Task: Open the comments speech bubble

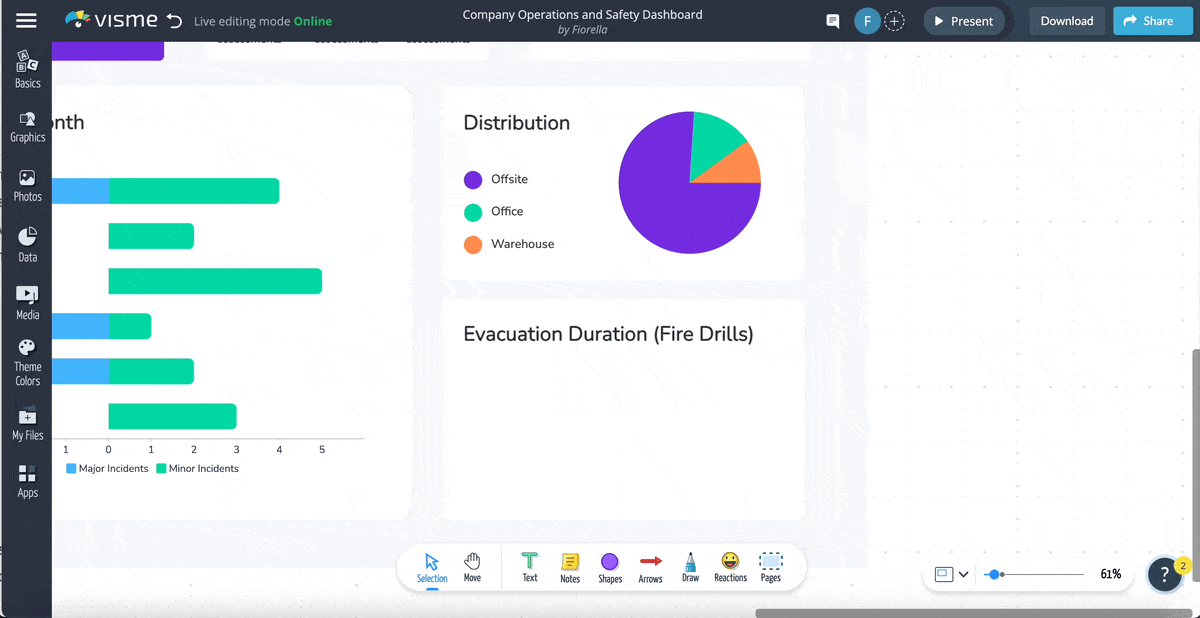Action: click(832, 21)
